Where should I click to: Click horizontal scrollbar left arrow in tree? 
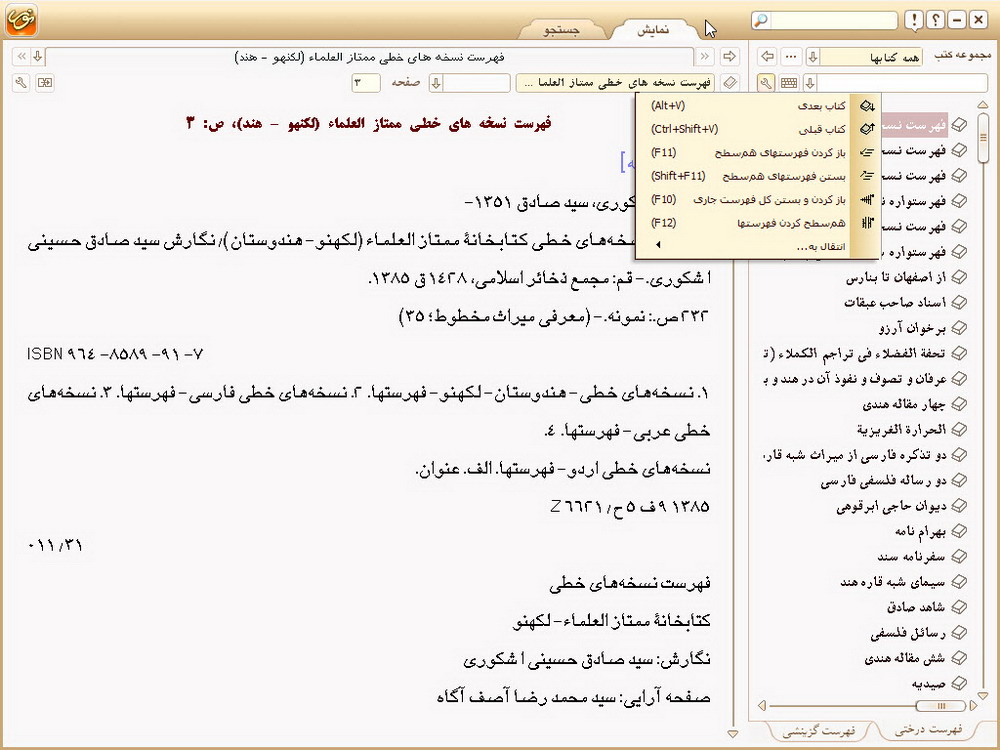coord(761,705)
